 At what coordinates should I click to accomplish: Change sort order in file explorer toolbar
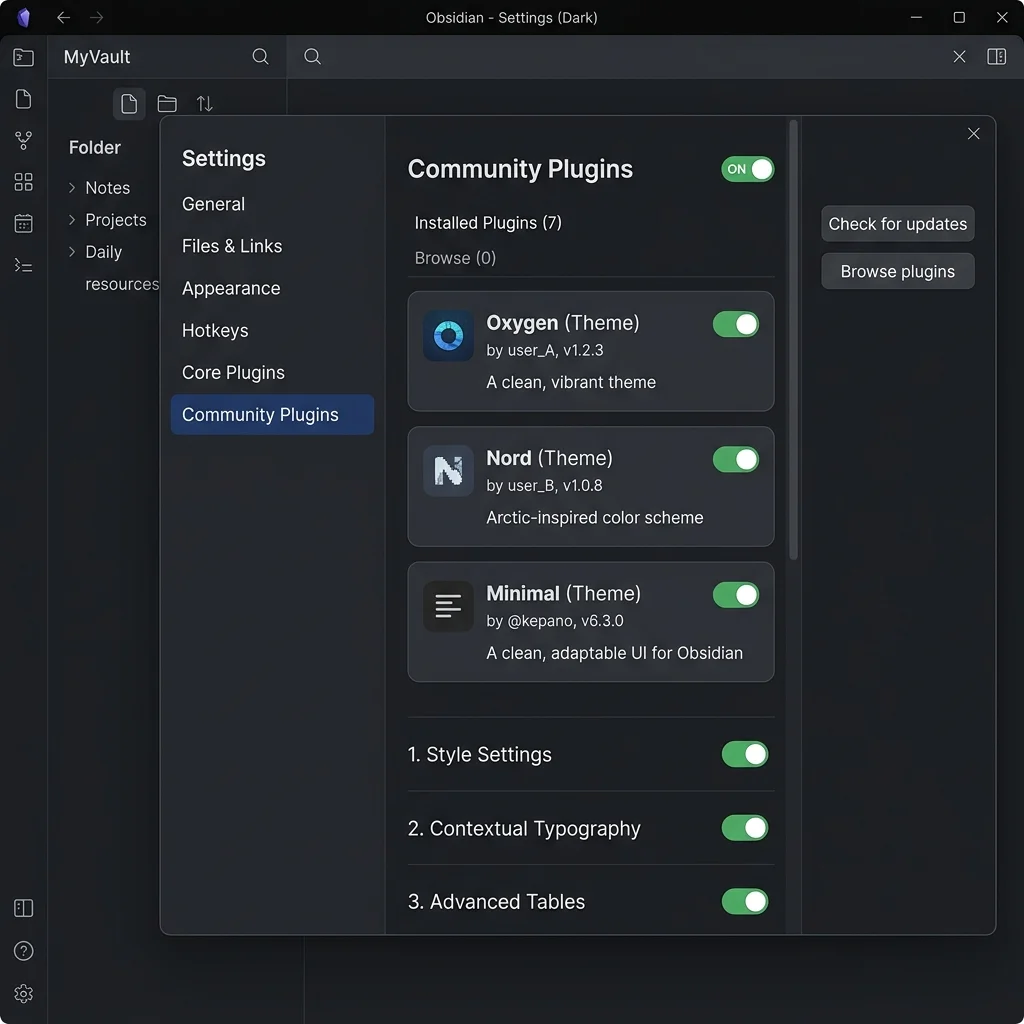click(204, 104)
